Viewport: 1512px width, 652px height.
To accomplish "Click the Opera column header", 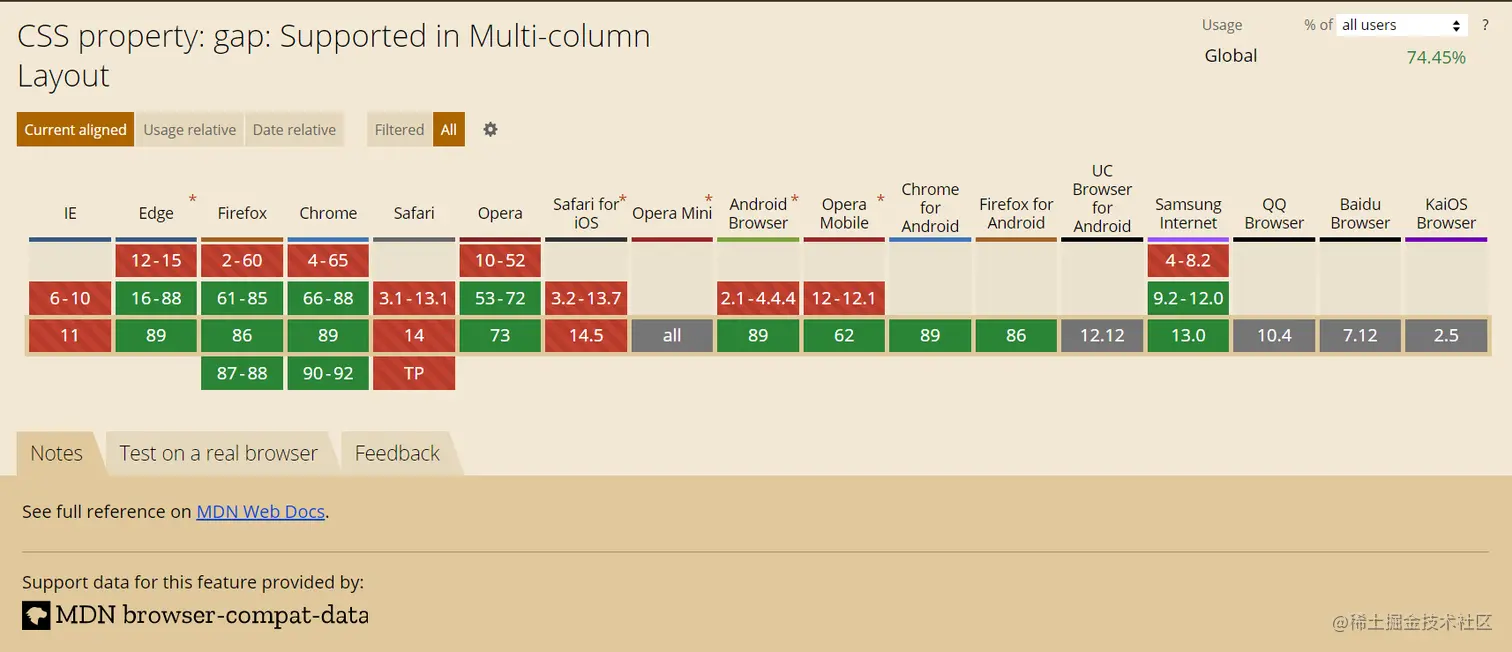I will coord(500,213).
